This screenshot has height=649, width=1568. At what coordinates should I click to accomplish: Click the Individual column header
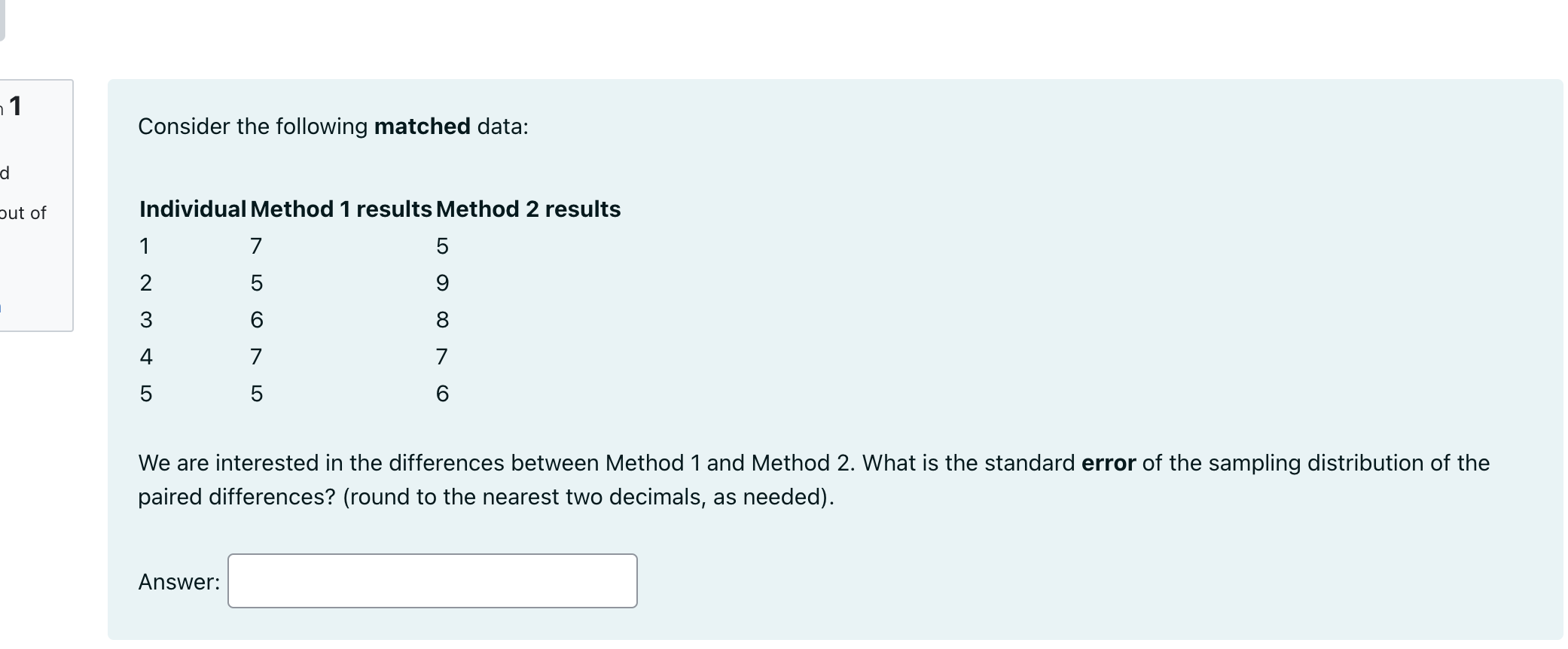pyautogui.click(x=191, y=209)
